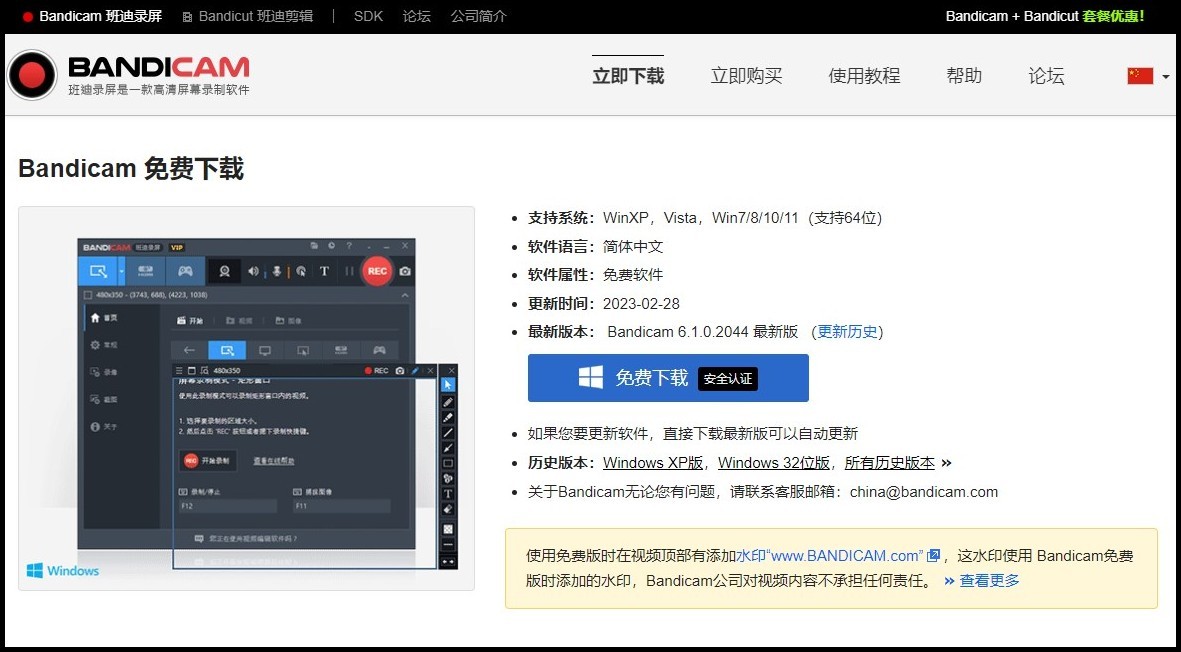Open game recording mode icon in toolbar
1181x652 pixels.
[185, 271]
